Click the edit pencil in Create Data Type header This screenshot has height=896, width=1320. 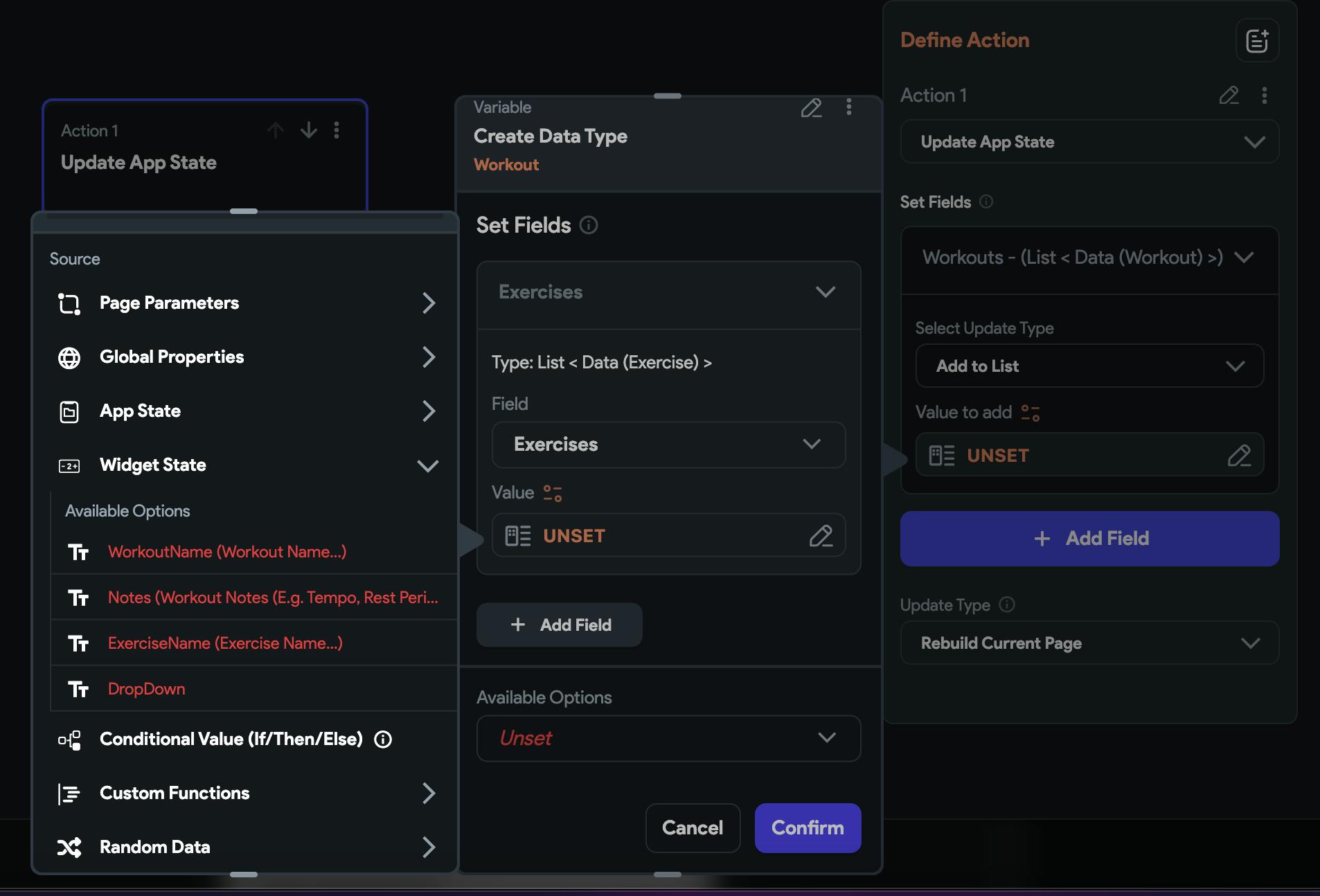811,108
